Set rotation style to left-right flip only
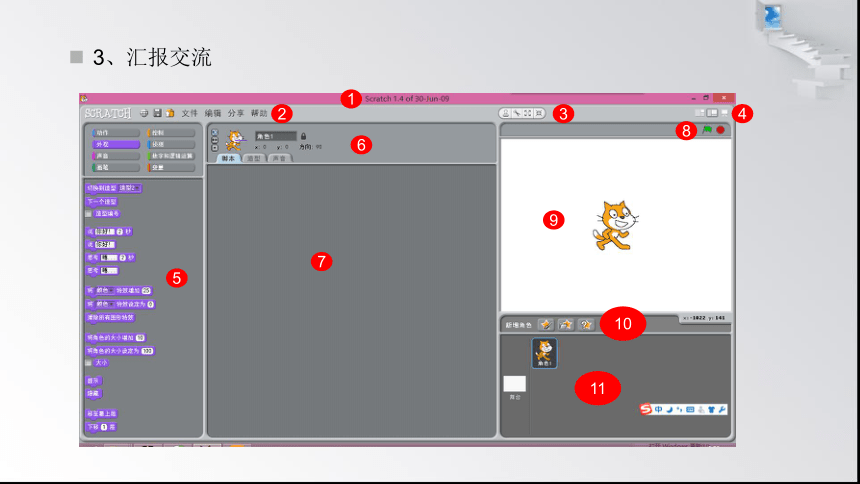This screenshot has height=484, width=860. coord(214,140)
